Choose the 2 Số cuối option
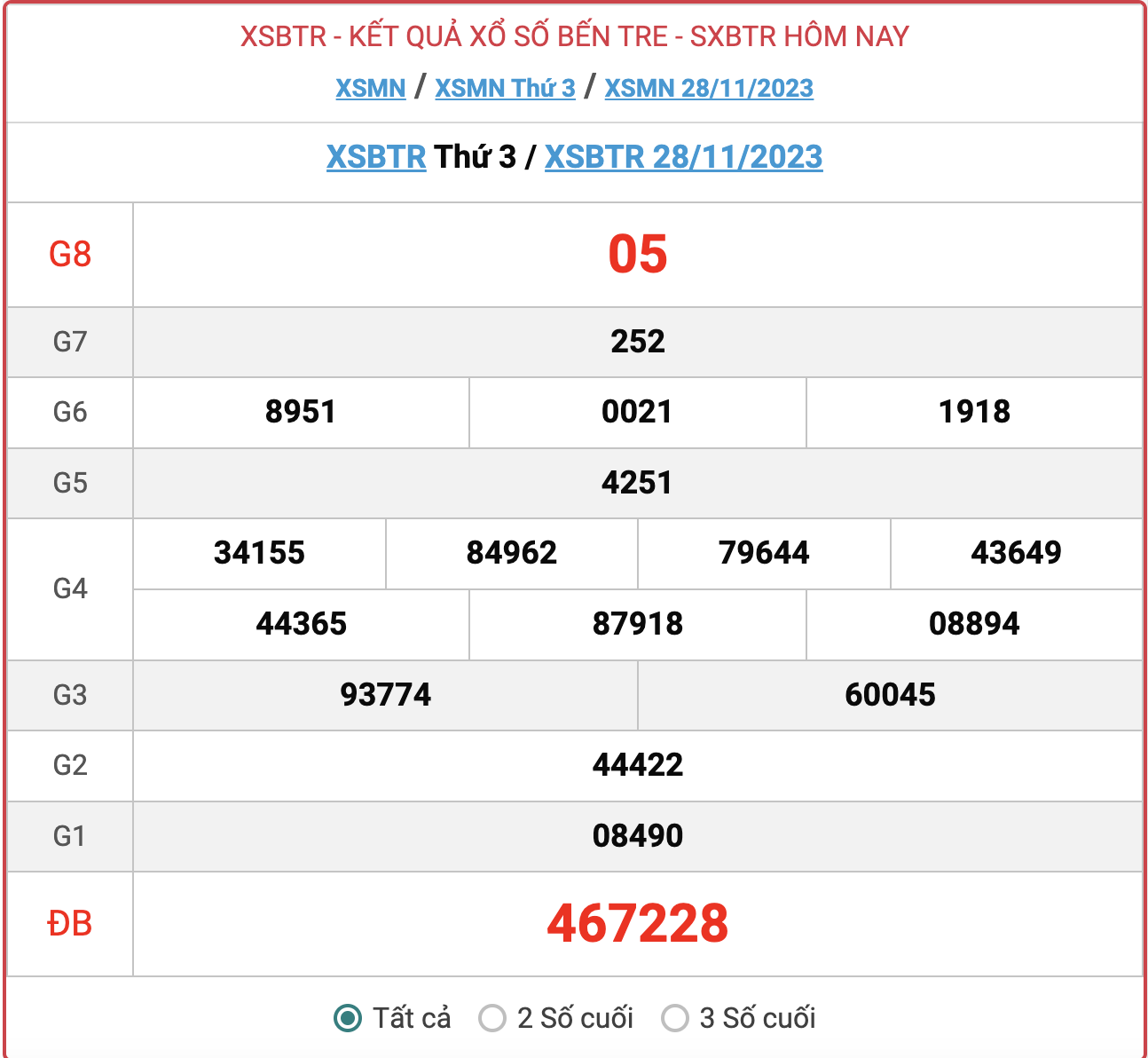1148x1058 pixels. [492, 1018]
